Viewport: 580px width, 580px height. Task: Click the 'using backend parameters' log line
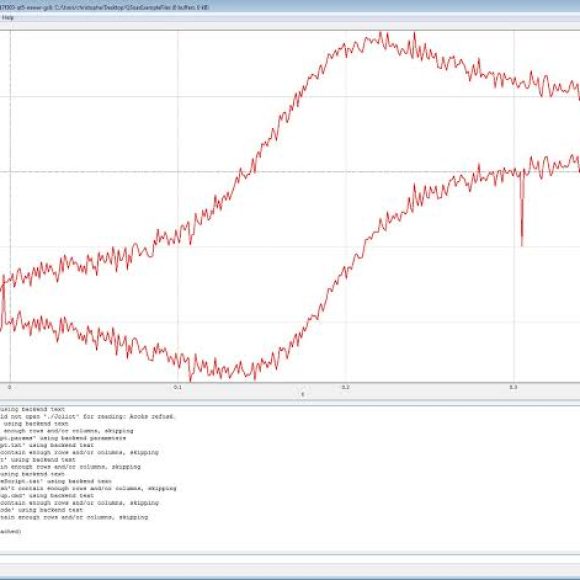point(63,438)
